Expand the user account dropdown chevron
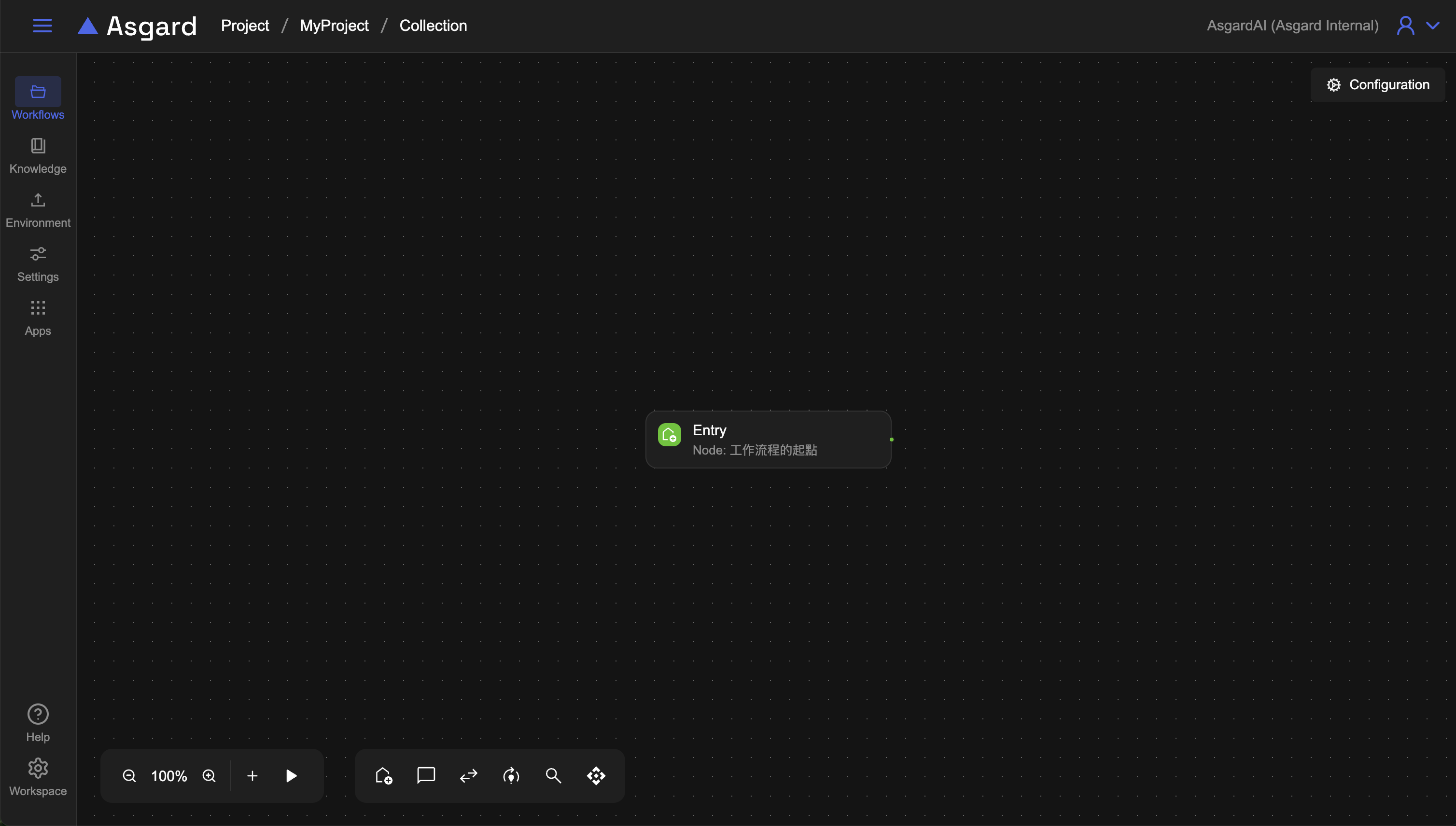Image resolution: width=1456 pixels, height=826 pixels. pyautogui.click(x=1433, y=26)
